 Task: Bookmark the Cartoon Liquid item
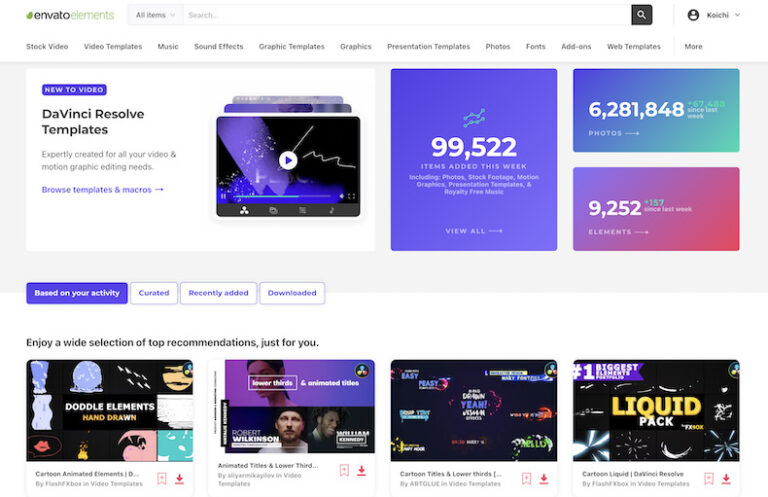click(x=709, y=478)
